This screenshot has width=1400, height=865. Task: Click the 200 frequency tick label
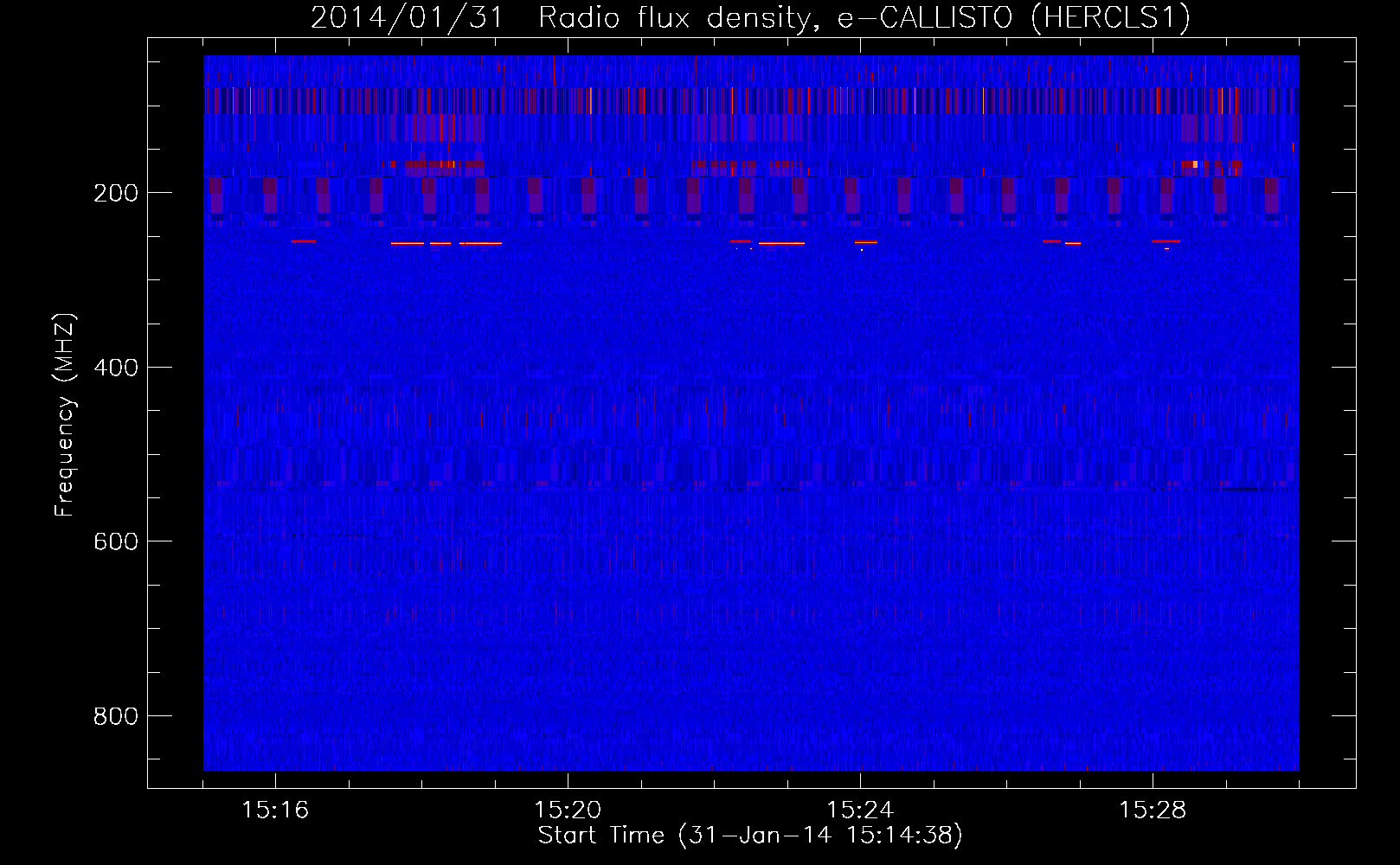(115, 193)
